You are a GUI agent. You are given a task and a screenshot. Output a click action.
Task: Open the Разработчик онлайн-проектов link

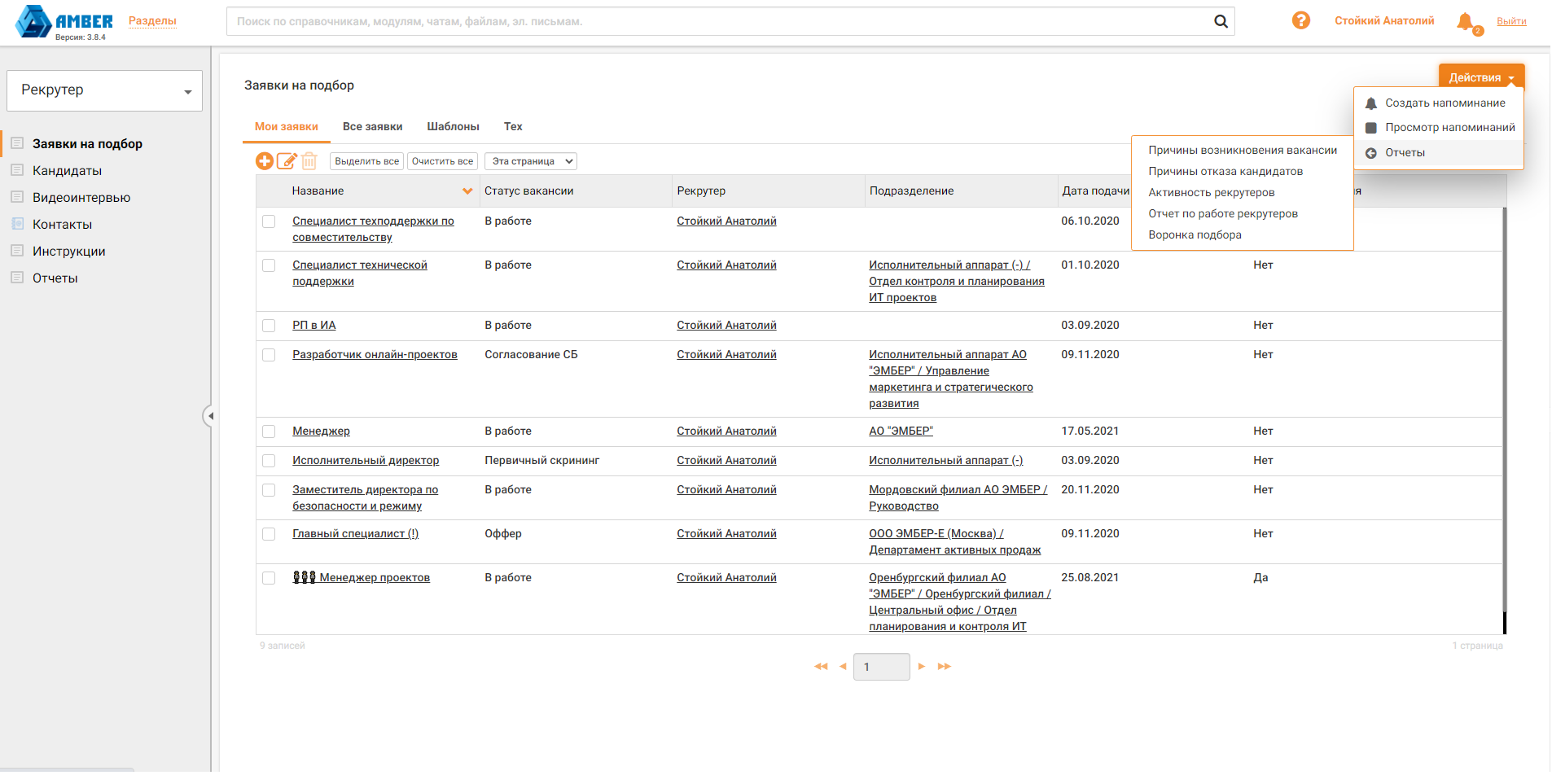[375, 354]
